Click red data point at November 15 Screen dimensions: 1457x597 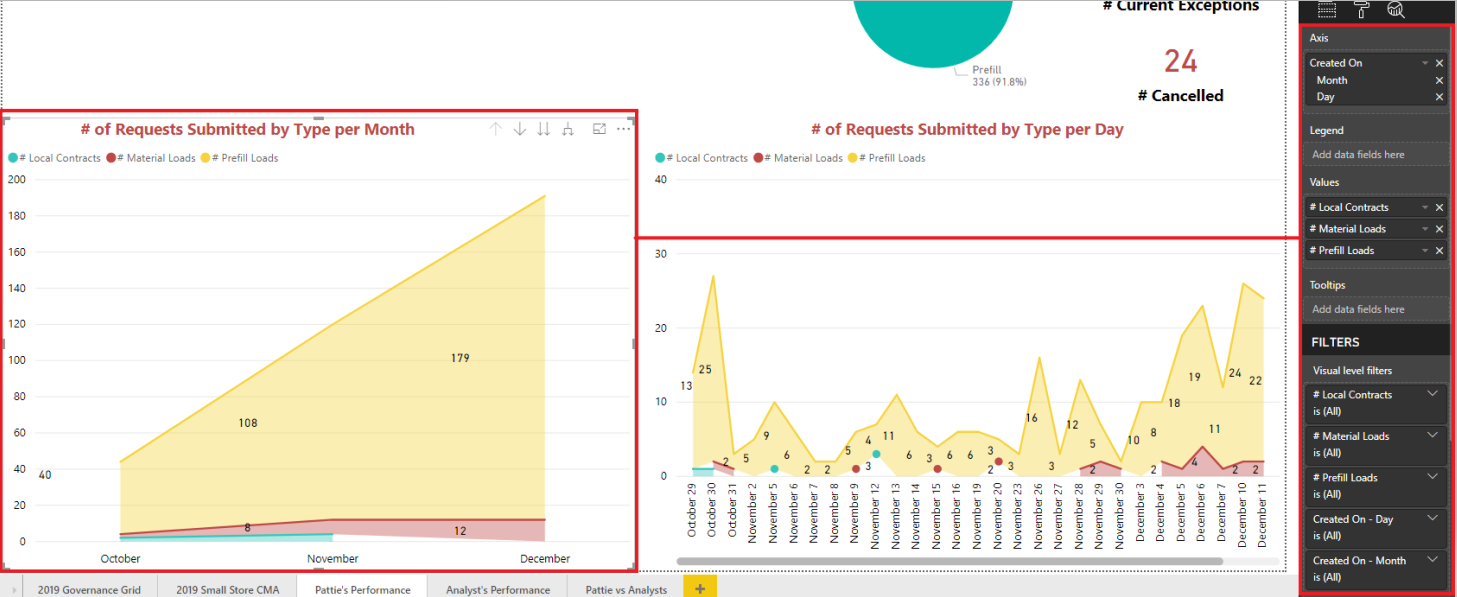[937, 468]
